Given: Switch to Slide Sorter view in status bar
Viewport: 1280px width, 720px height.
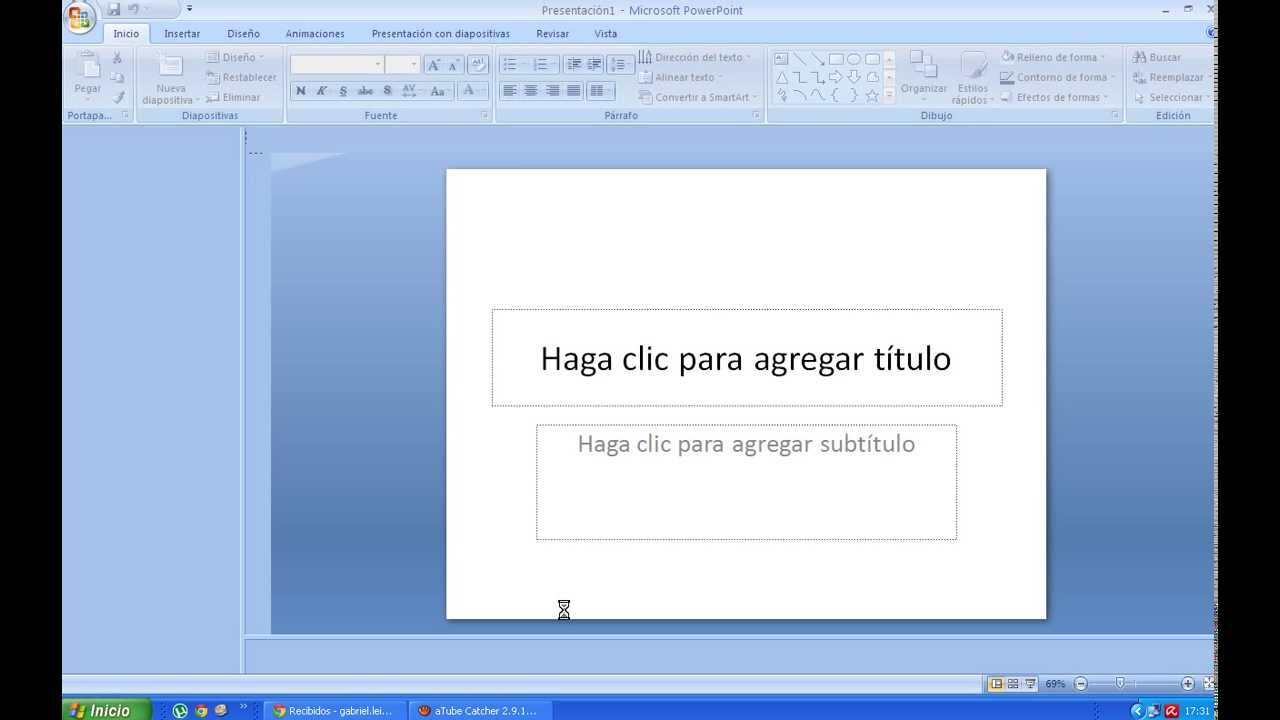Looking at the screenshot, I should 1013,684.
